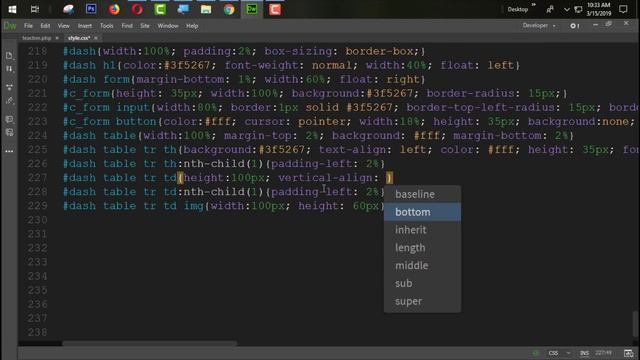Click Remove Comment icon in left toolbar

pos(9,133)
